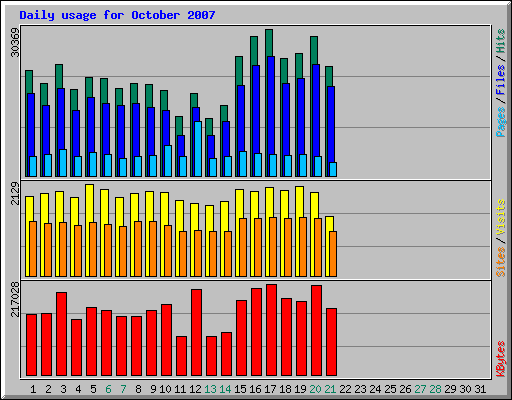Viewport: 512px width, 400px height.
Task: Click day label 1 on the x-axis
Action: click(x=33, y=389)
